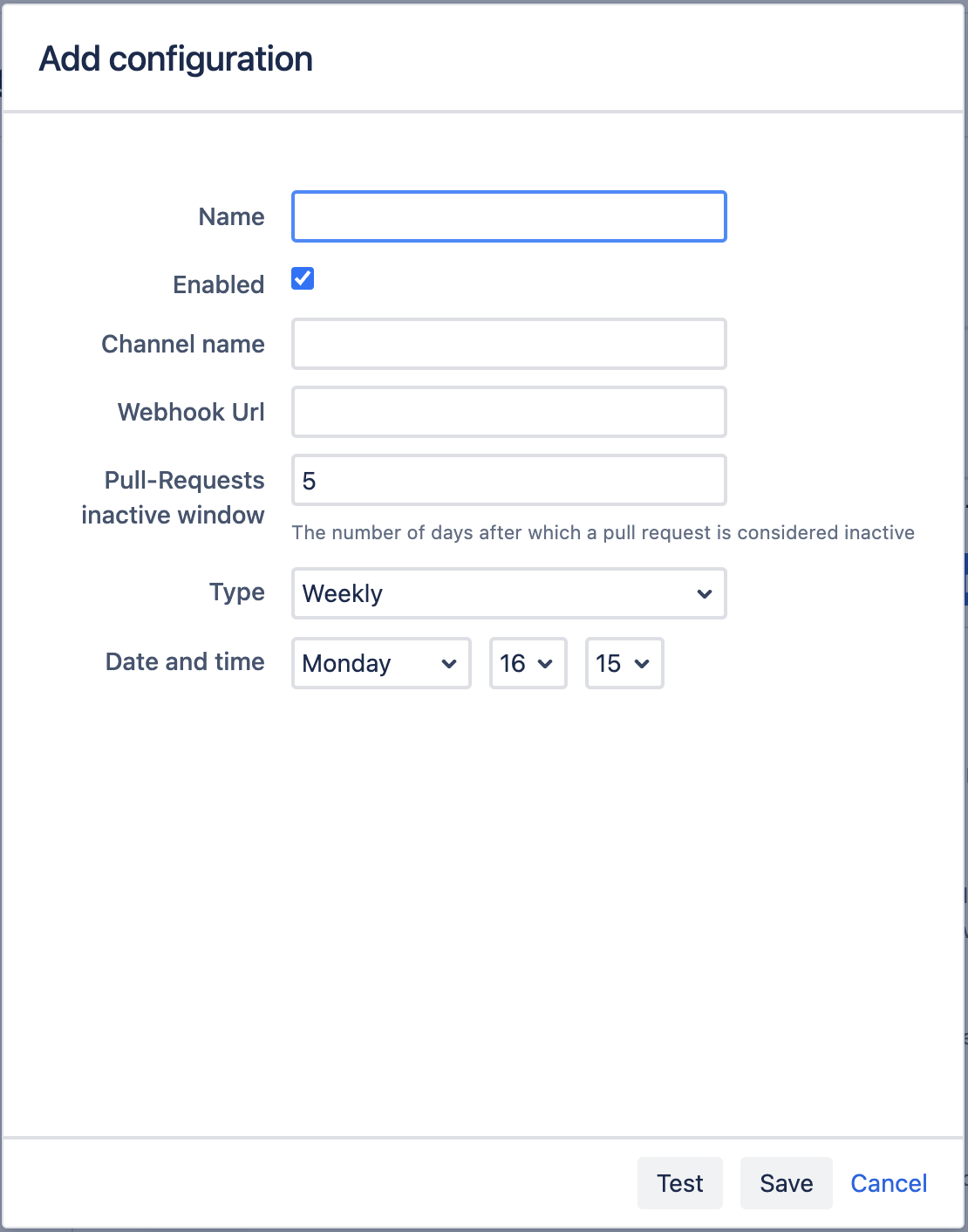Expand the minute dropdown showing 15
The width and height of the screenshot is (968, 1232).
pos(624,663)
